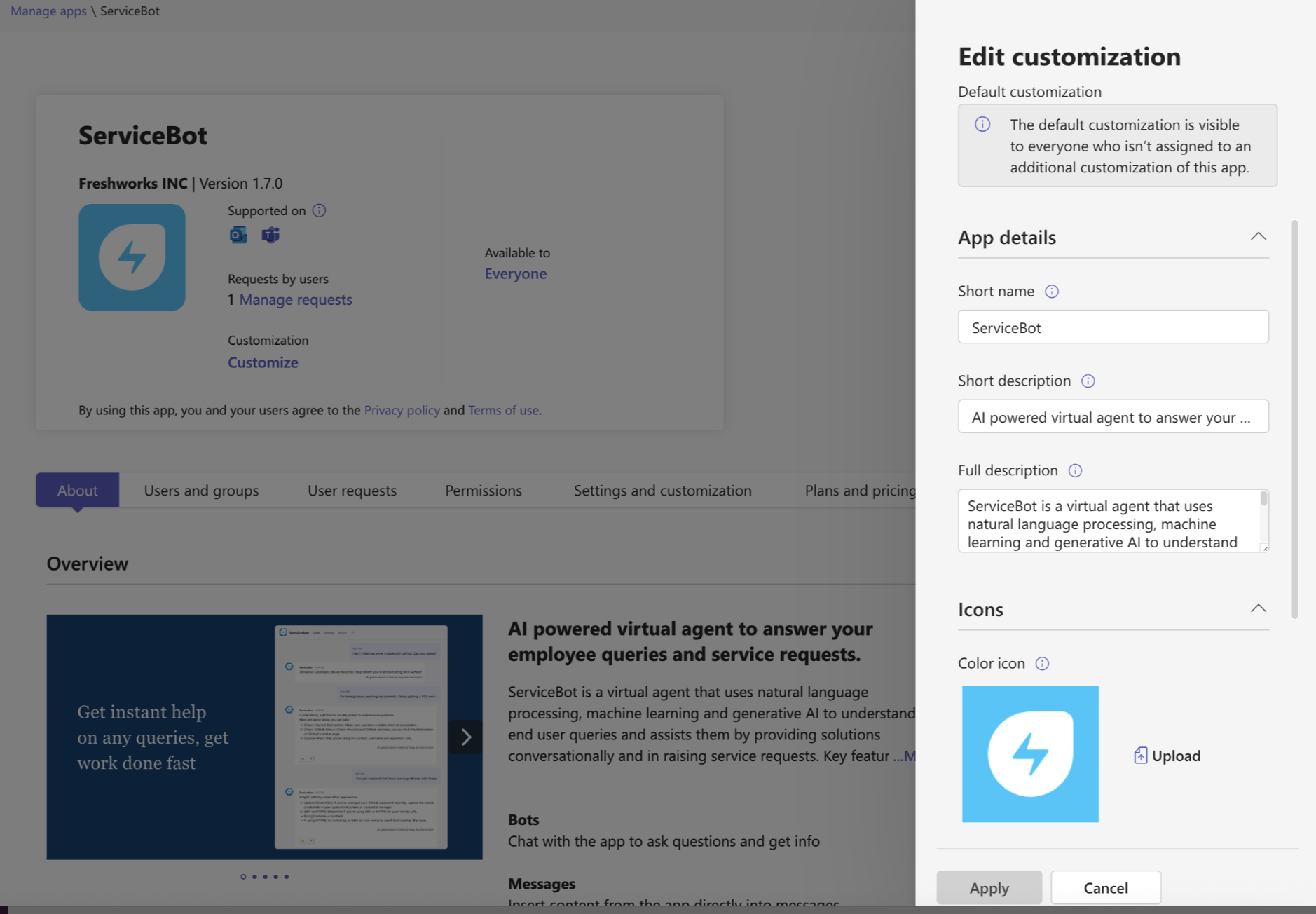The image size is (1316, 914).
Task: Click the large ServiceBot app logo
Action: coord(132,257)
